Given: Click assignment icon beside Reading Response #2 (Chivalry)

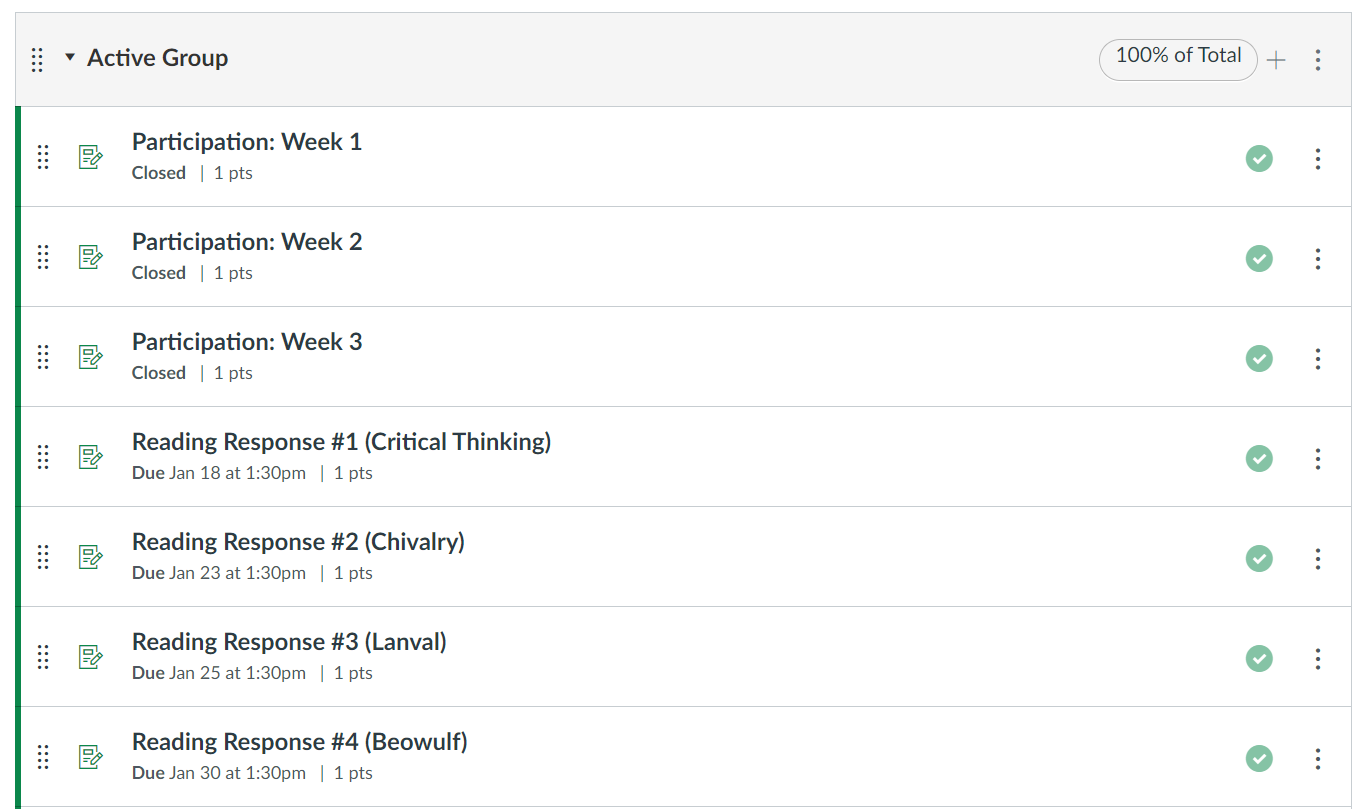Looking at the screenshot, I should (x=91, y=557).
